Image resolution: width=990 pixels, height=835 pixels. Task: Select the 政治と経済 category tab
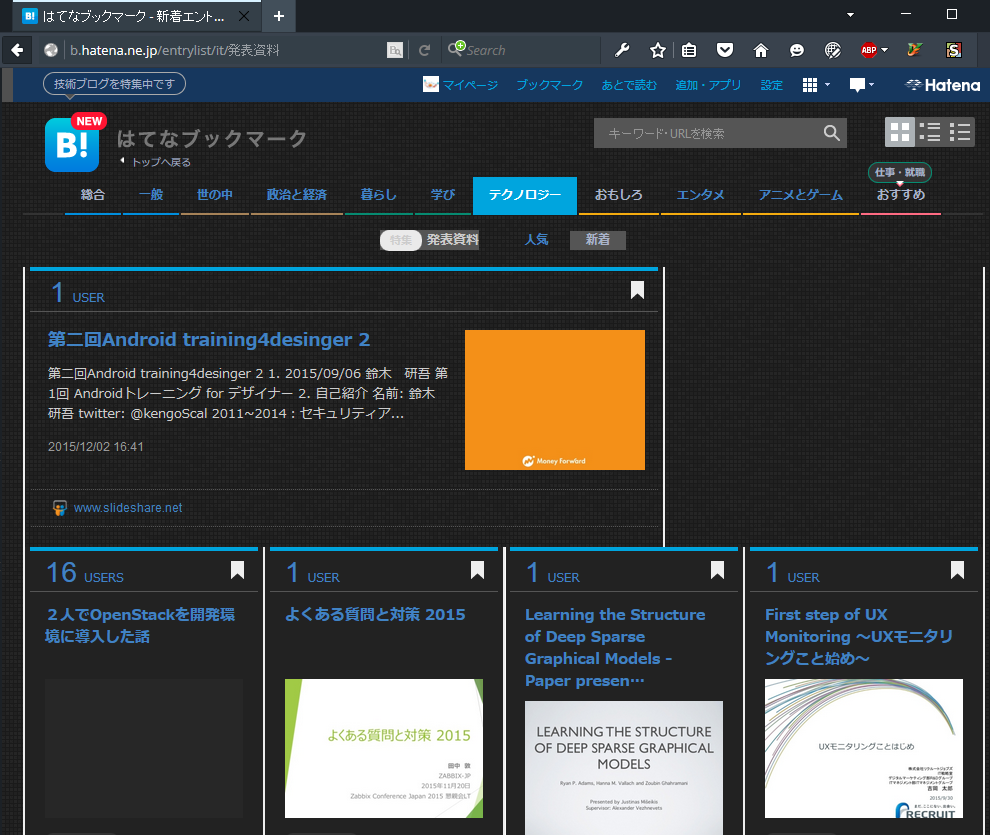point(297,194)
